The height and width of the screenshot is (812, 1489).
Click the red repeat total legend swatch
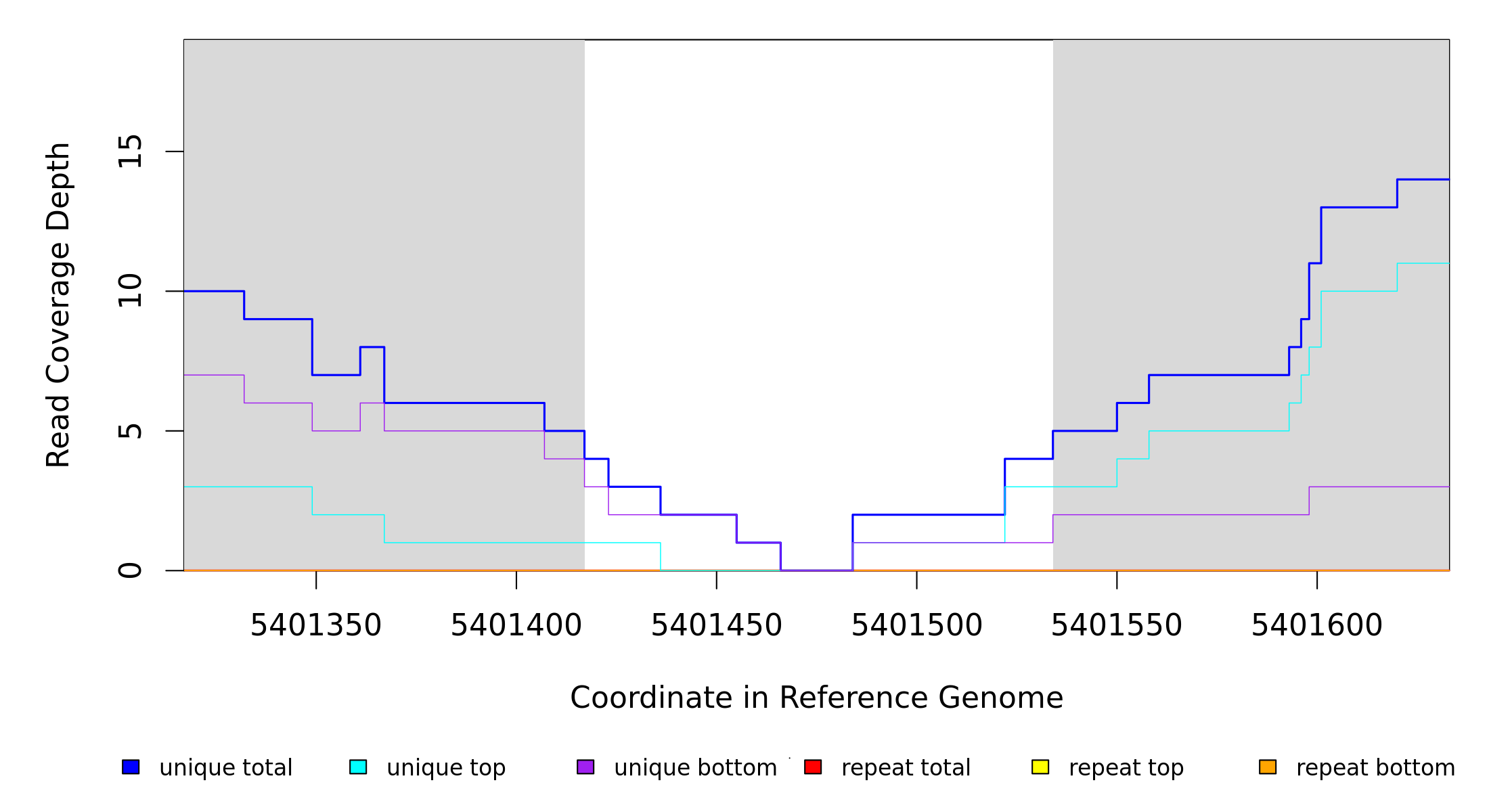[813, 767]
